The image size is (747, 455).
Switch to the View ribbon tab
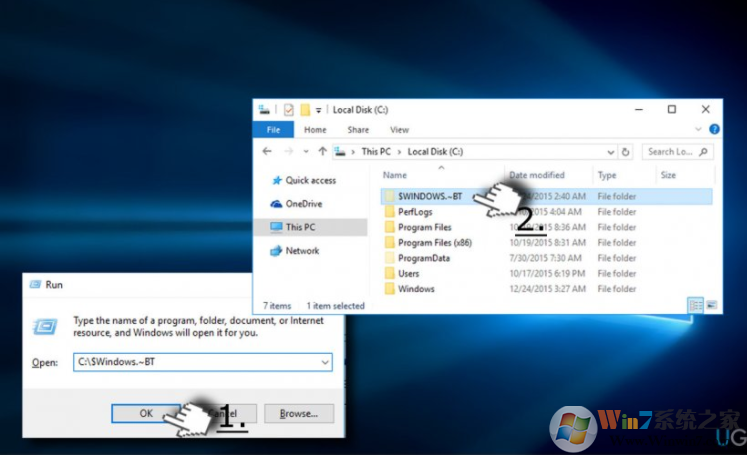click(x=399, y=130)
